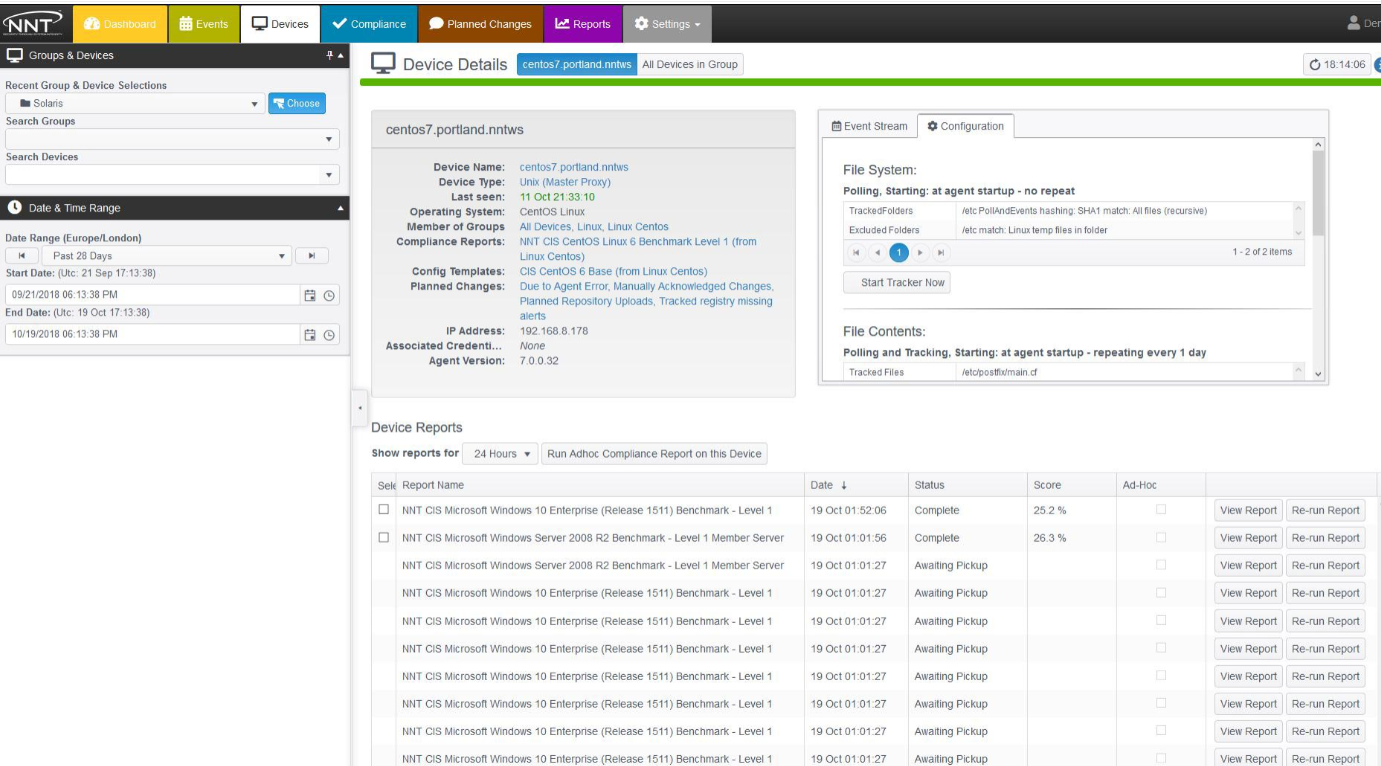Run Adhoc Compliance Report on this Device

[655, 454]
